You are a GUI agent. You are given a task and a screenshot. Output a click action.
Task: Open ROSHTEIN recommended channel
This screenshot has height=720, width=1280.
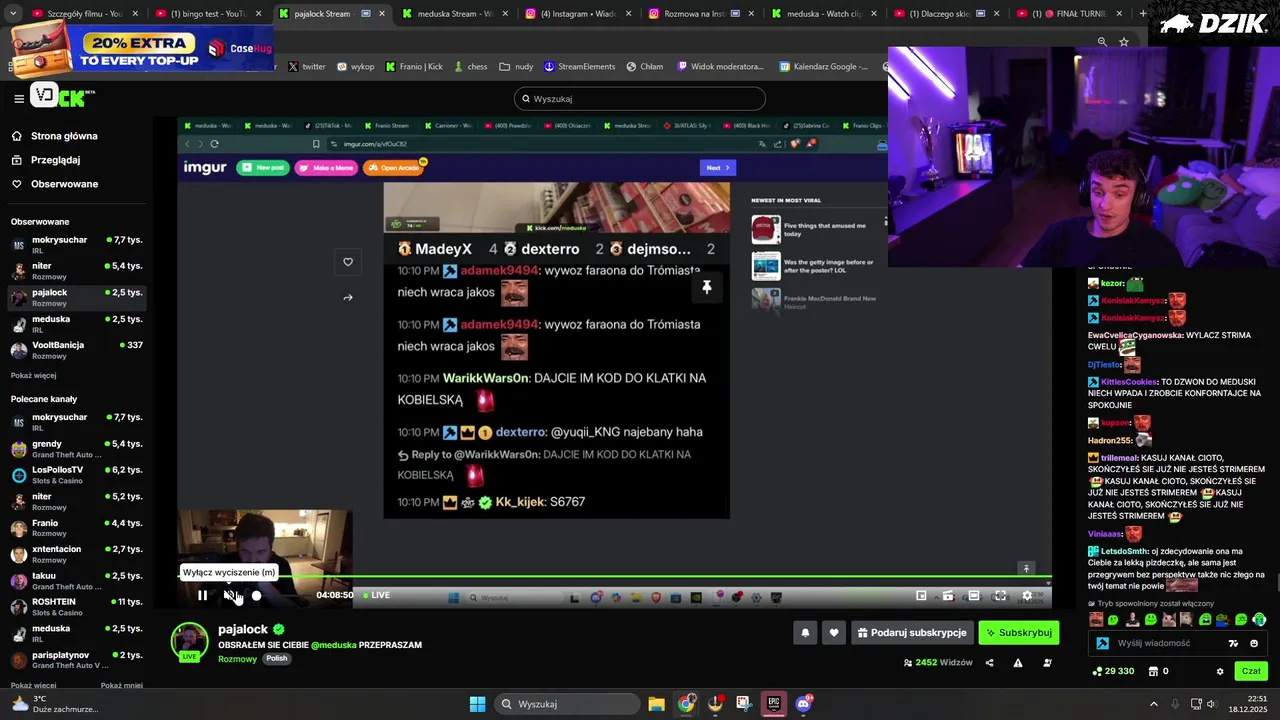[x=77, y=607]
